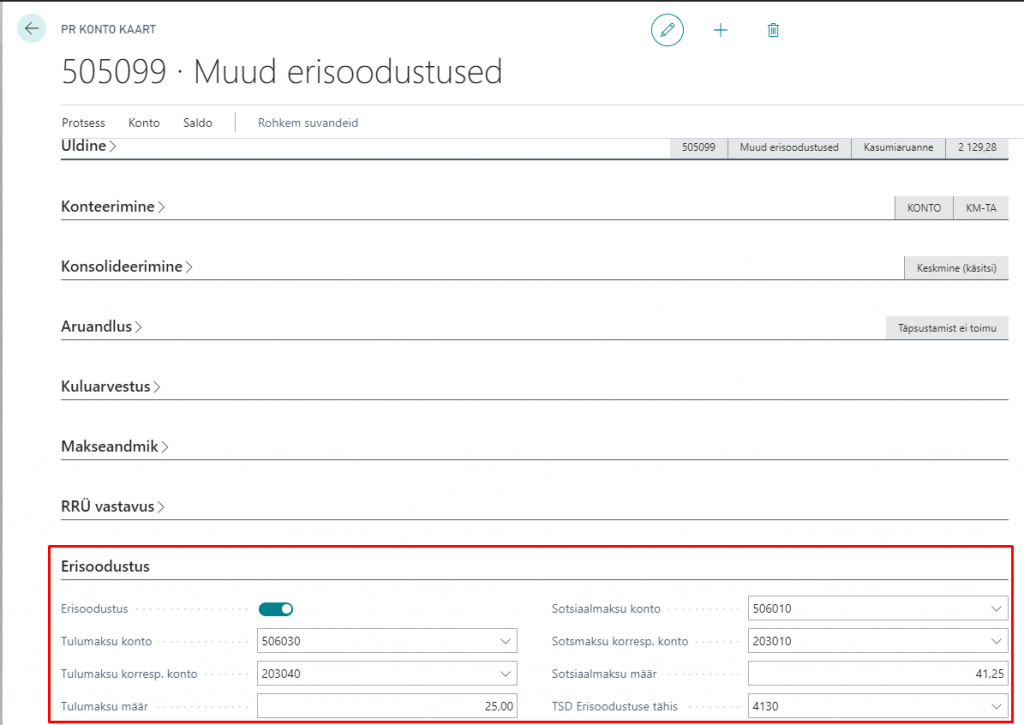Click the back arrow icon
Viewport: 1024px width, 725px height.
tap(32, 29)
